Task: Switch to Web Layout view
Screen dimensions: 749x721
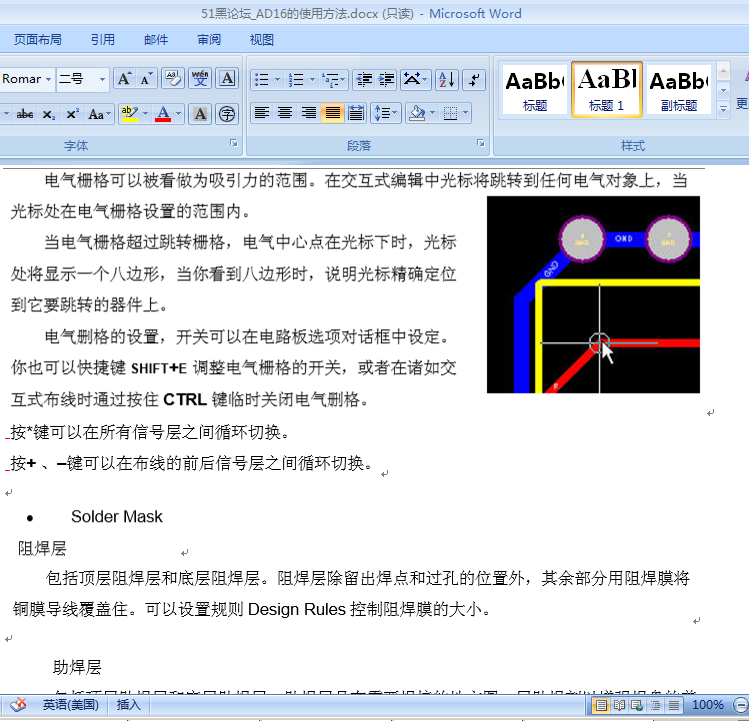Action: pyautogui.click(x=637, y=705)
